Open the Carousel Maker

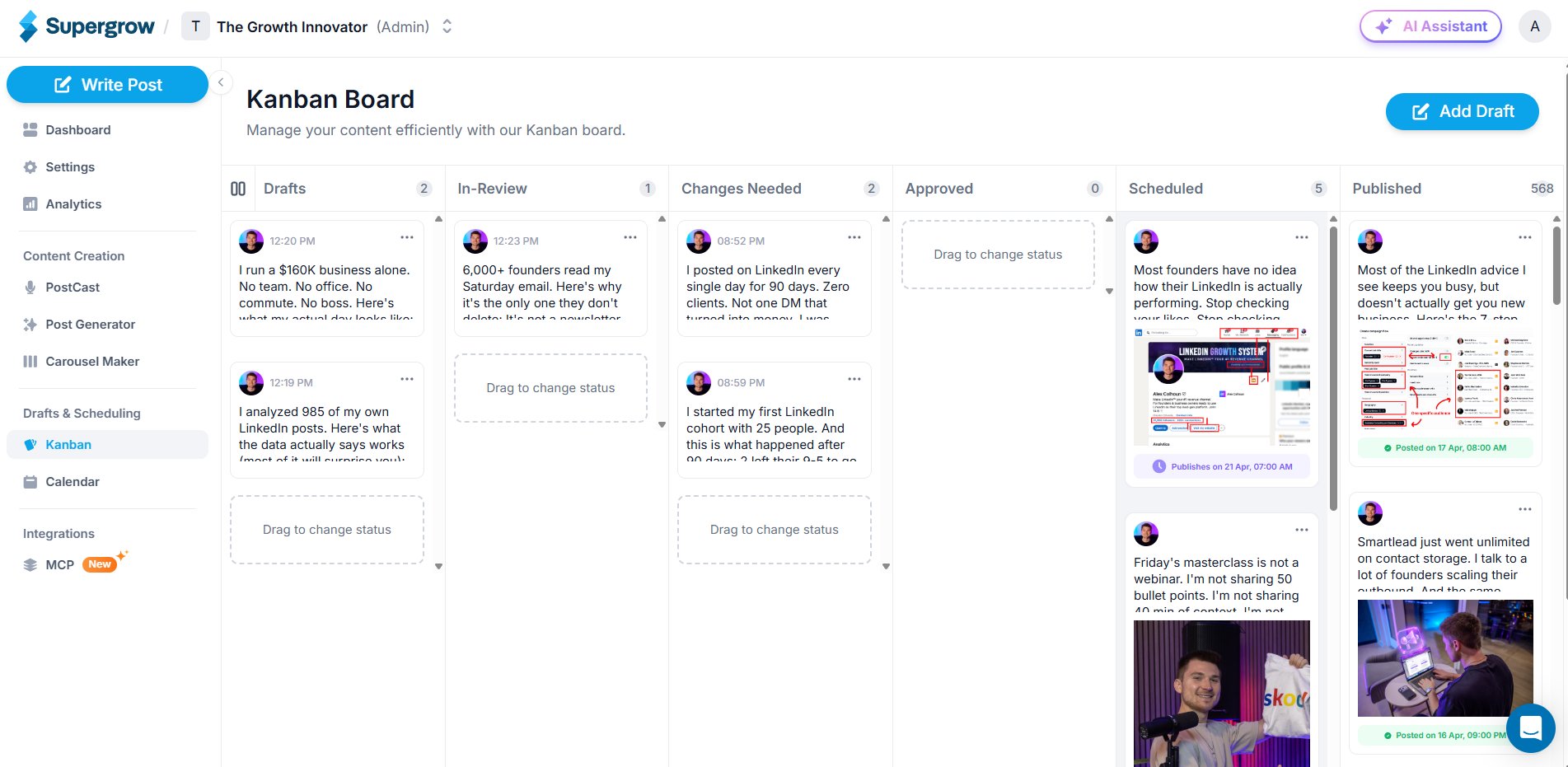pyautogui.click(x=91, y=361)
